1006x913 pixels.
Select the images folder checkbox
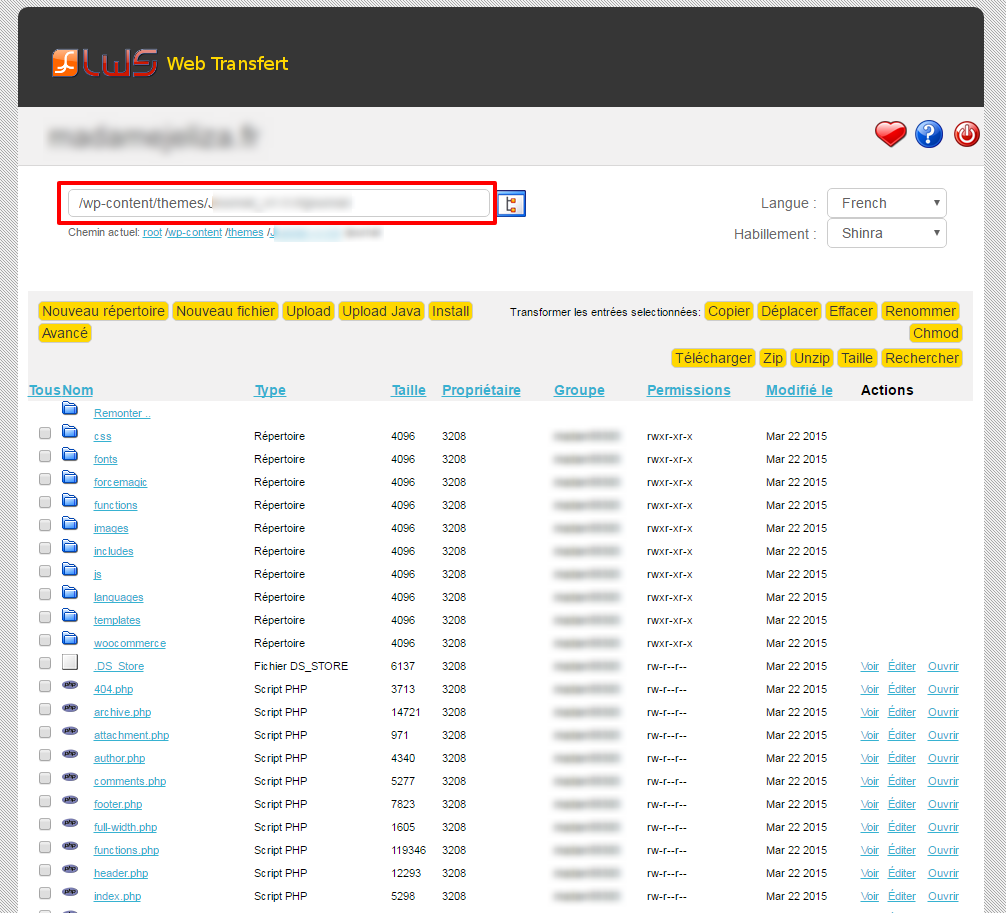(45, 525)
